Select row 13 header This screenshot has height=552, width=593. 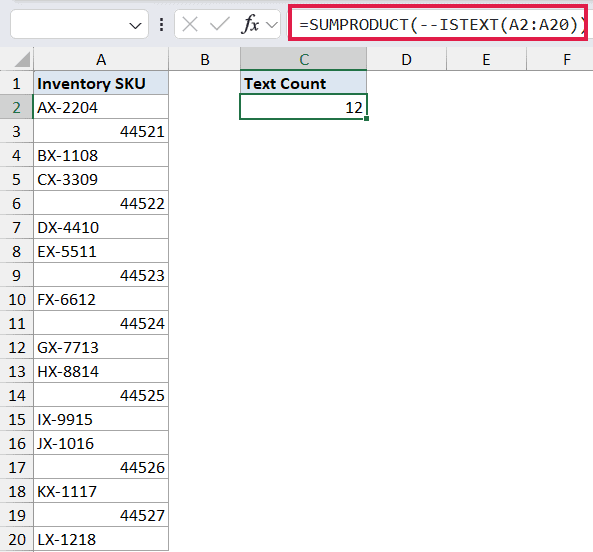(x=16, y=372)
